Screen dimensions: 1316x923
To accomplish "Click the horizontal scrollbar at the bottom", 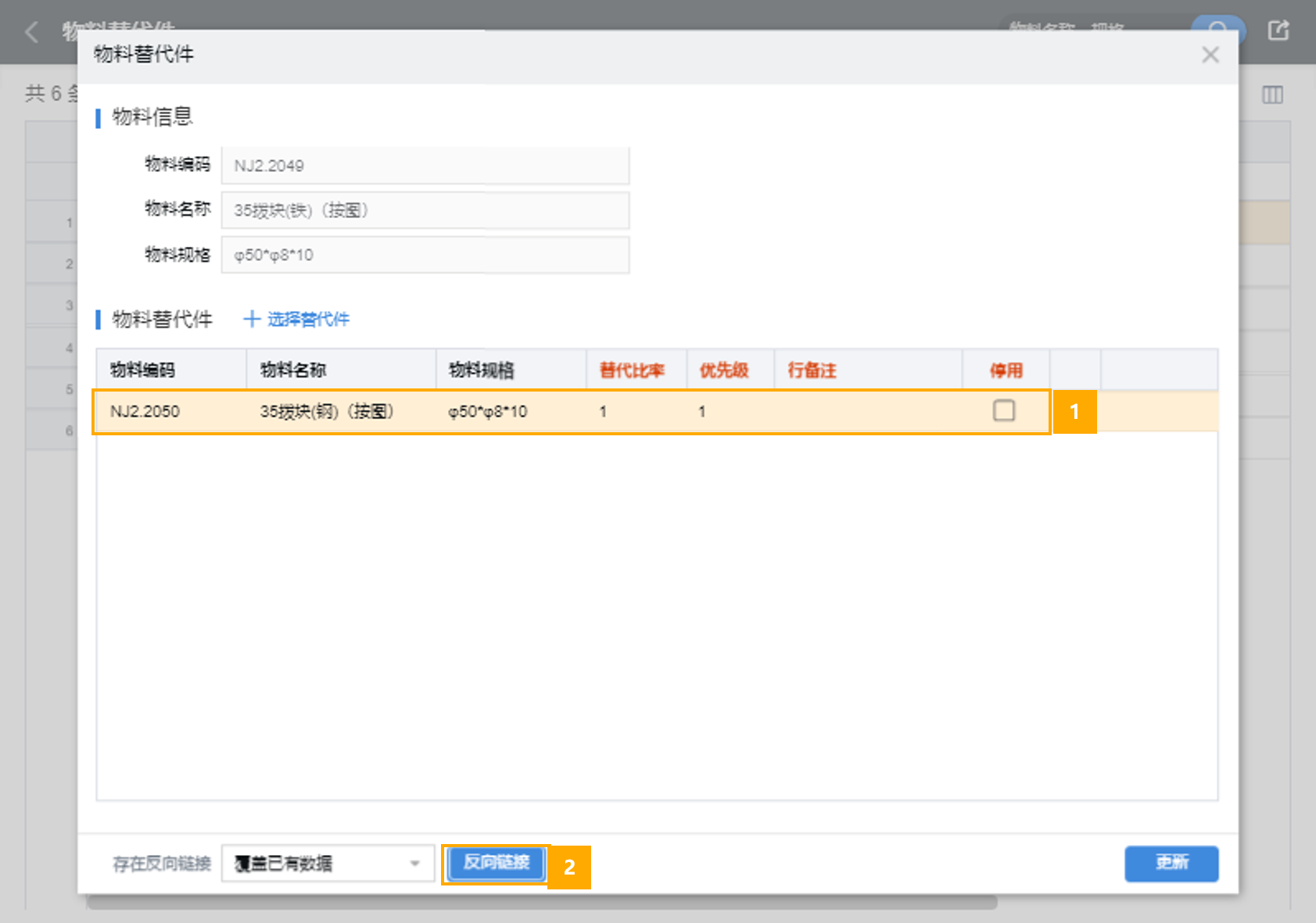I will point(542,903).
